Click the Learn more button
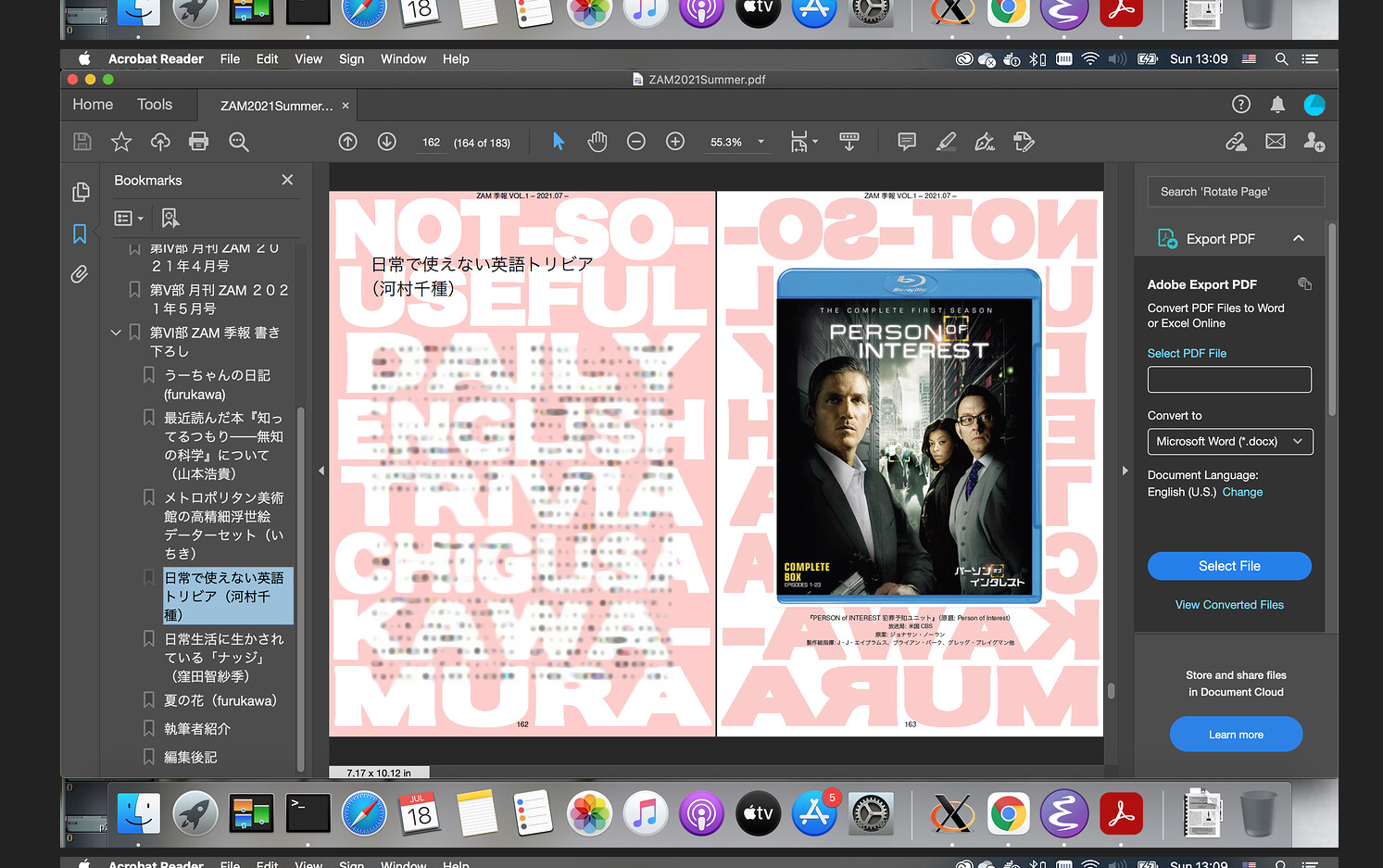The image size is (1383, 868). click(1236, 735)
